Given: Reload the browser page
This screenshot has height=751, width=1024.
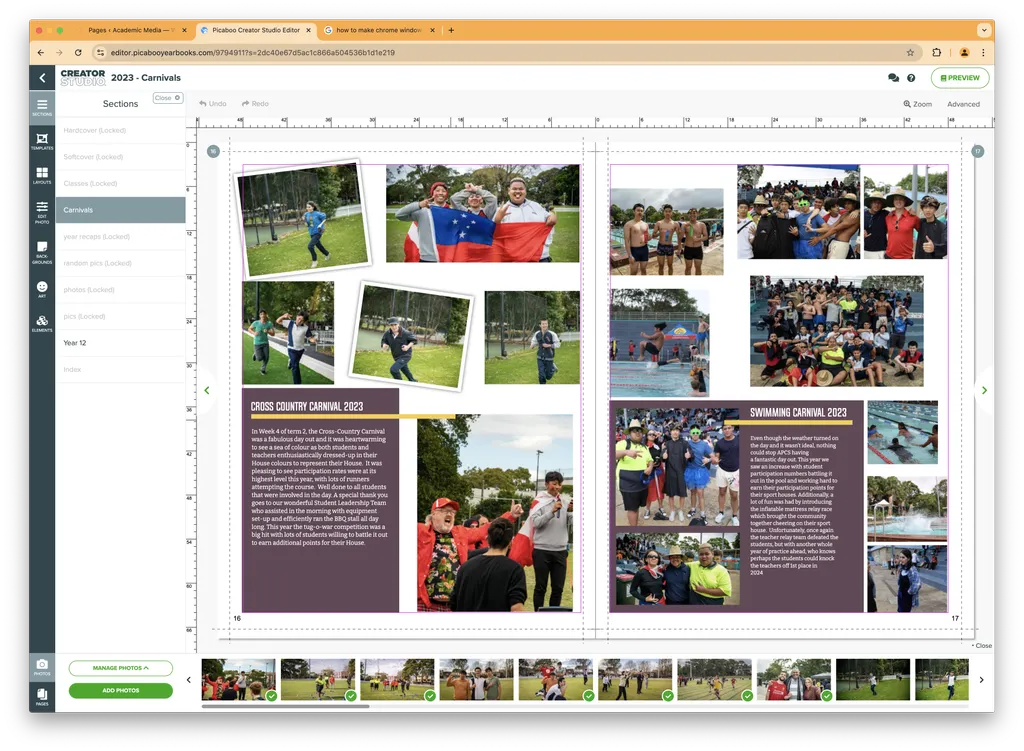Looking at the screenshot, I should [78, 52].
